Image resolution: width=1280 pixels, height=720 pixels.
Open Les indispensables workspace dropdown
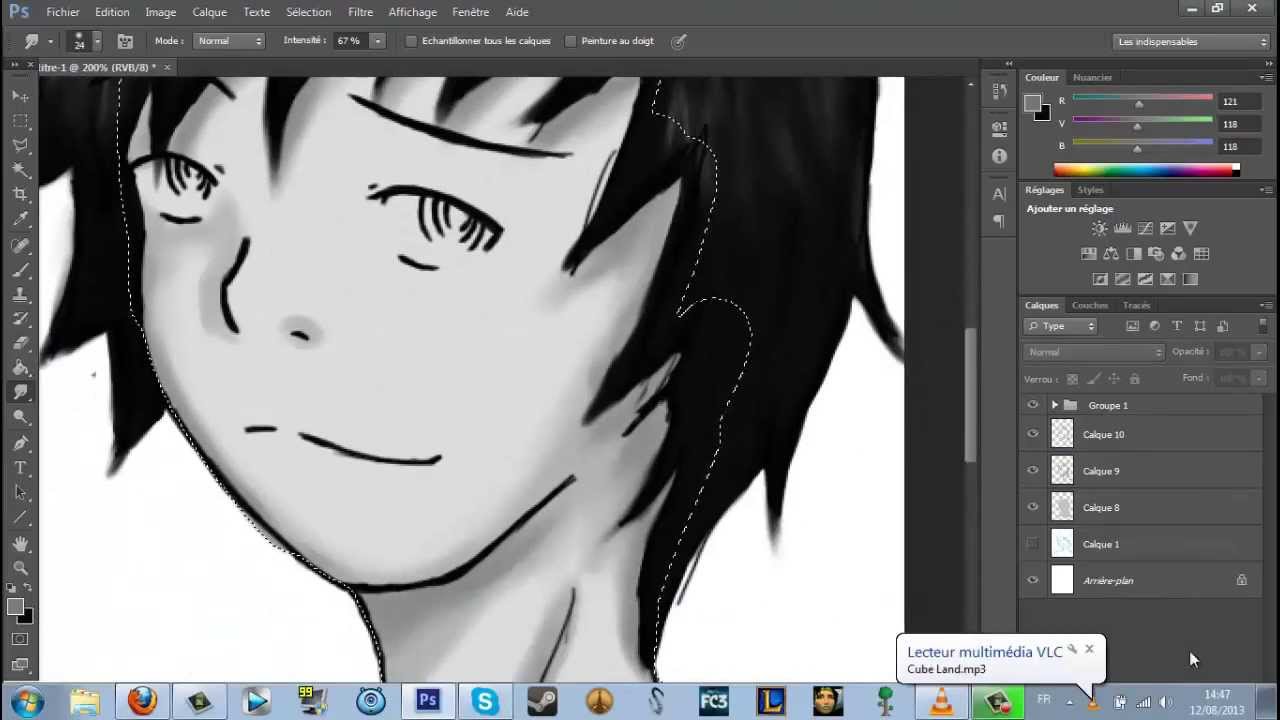tap(1191, 42)
